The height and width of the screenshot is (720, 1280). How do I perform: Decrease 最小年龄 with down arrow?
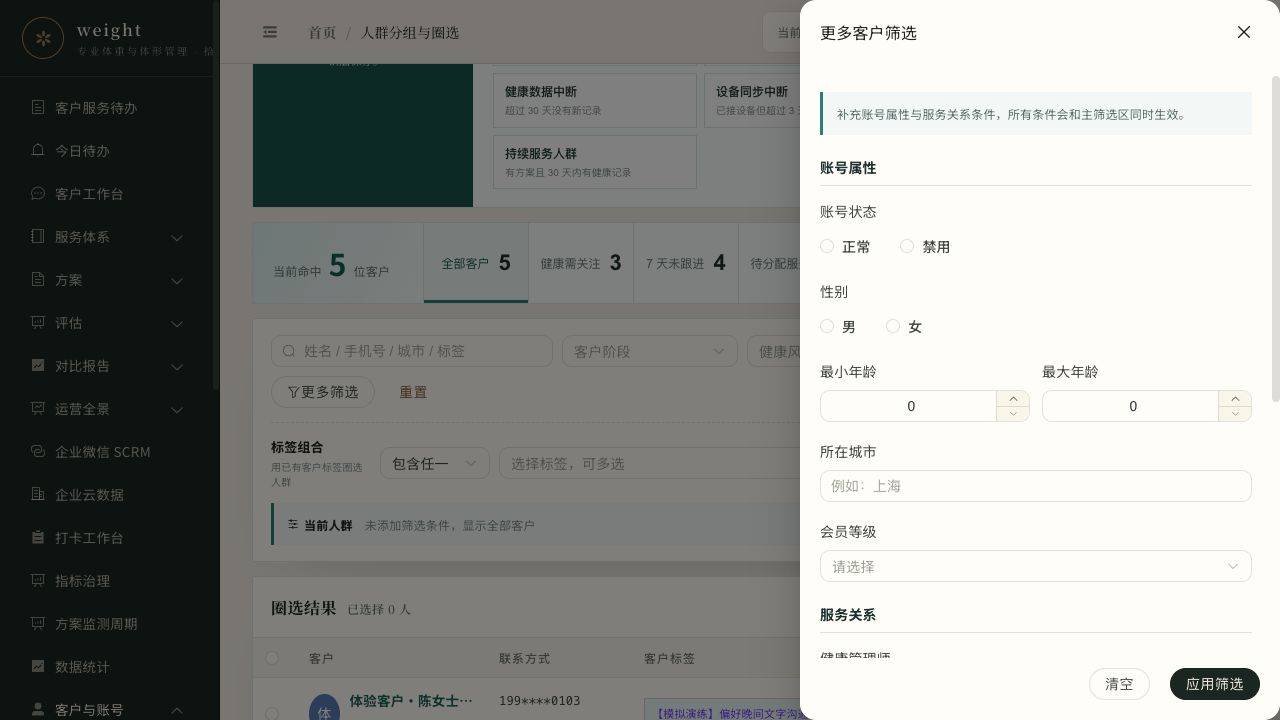pyautogui.click(x=1013, y=413)
